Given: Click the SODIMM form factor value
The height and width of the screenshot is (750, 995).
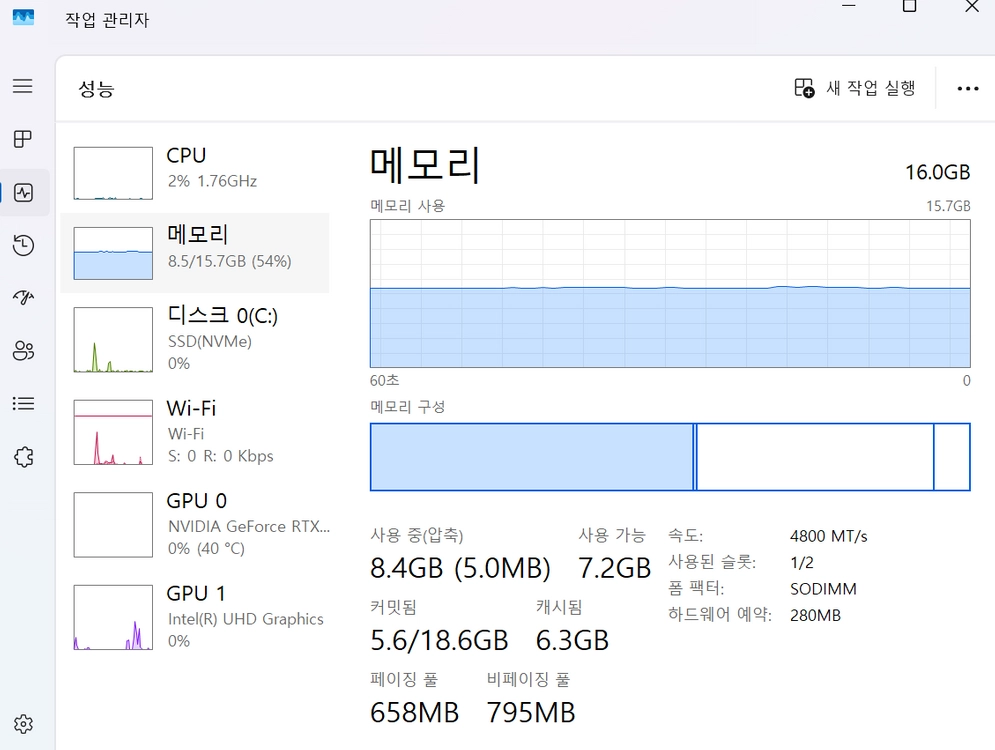Looking at the screenshot, I should 823,589.
